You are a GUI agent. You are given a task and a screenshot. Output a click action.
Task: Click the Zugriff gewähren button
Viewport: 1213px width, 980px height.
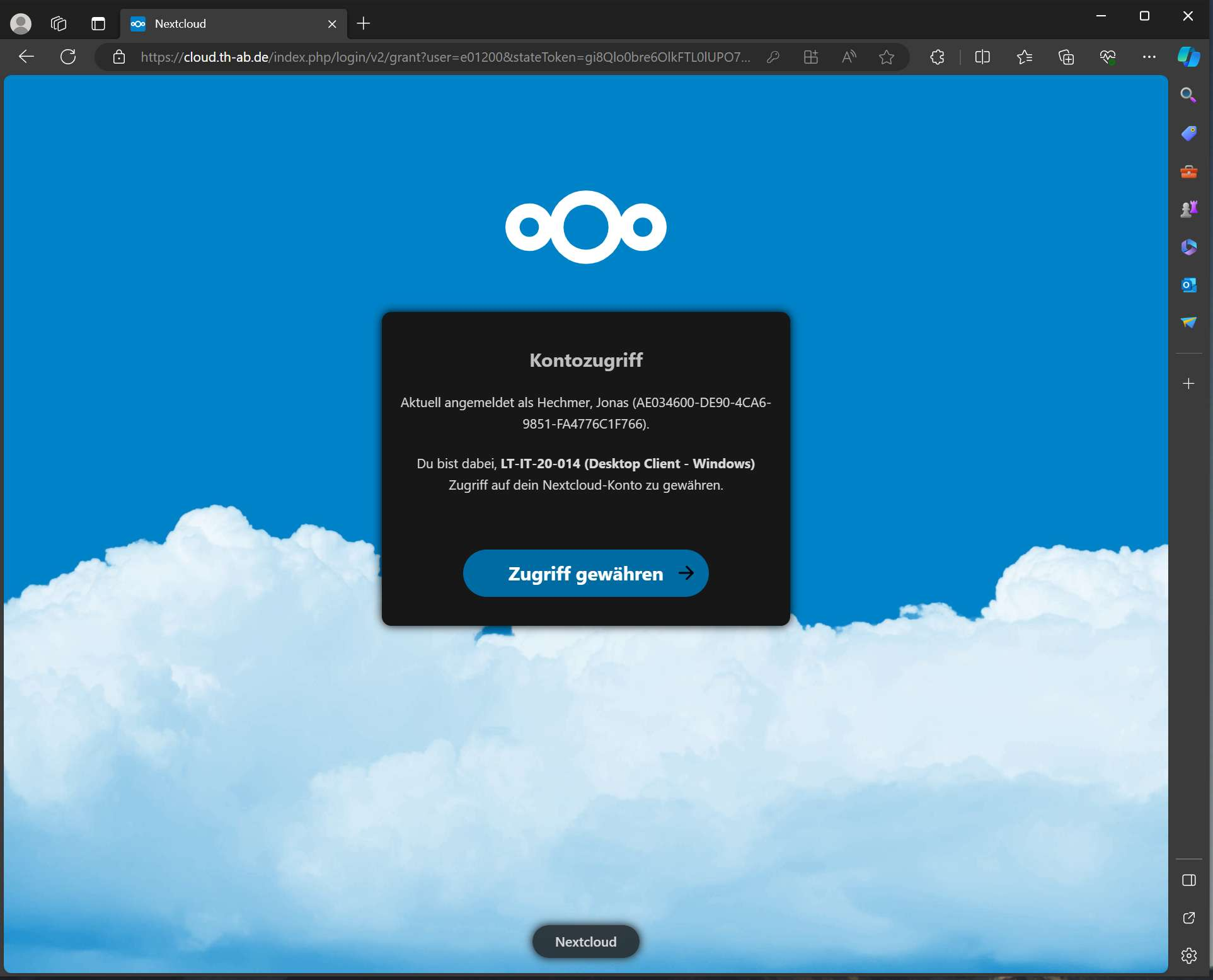(585, 573)
